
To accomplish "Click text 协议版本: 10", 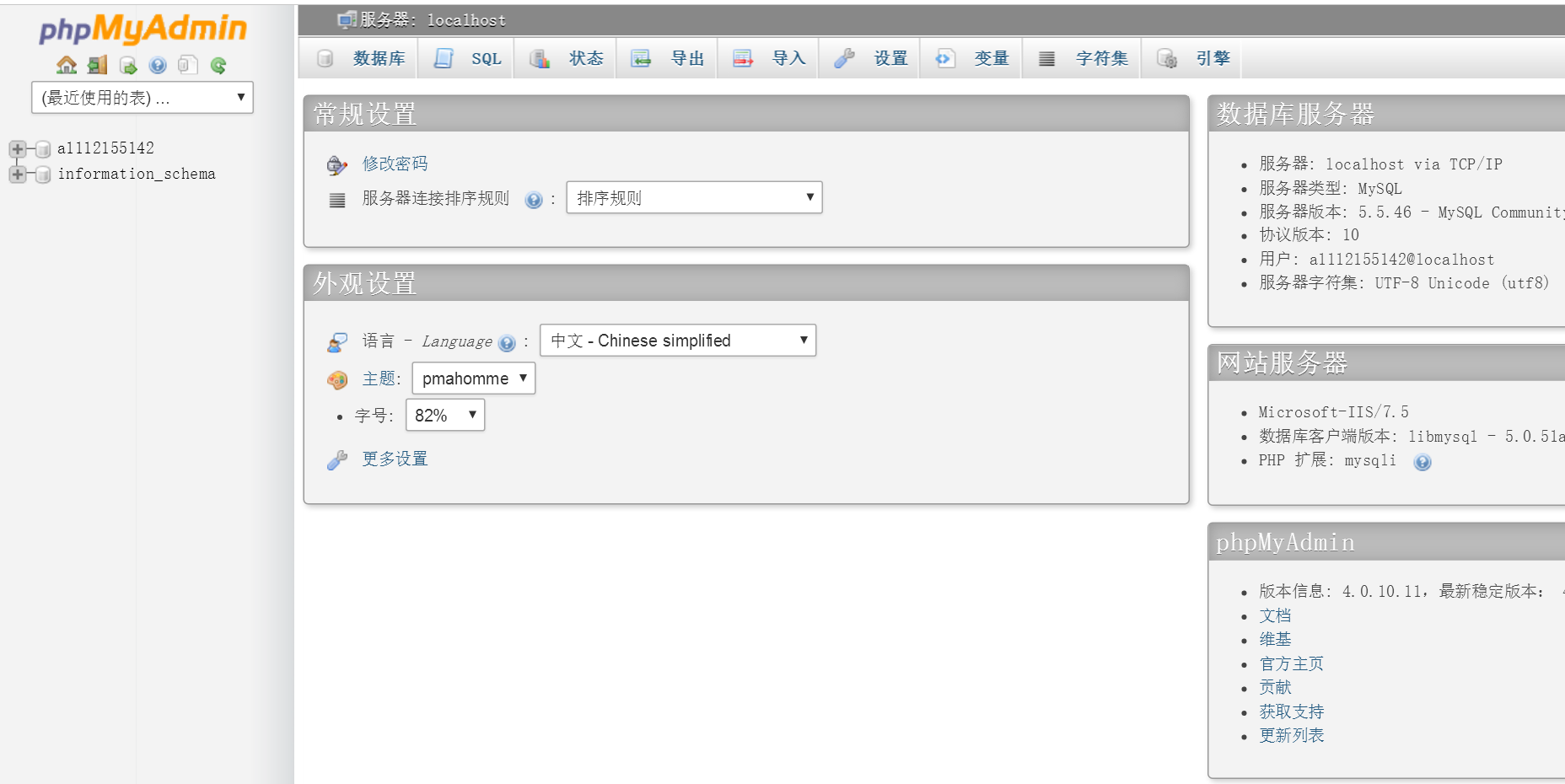I will click(x=1310, y=234).
